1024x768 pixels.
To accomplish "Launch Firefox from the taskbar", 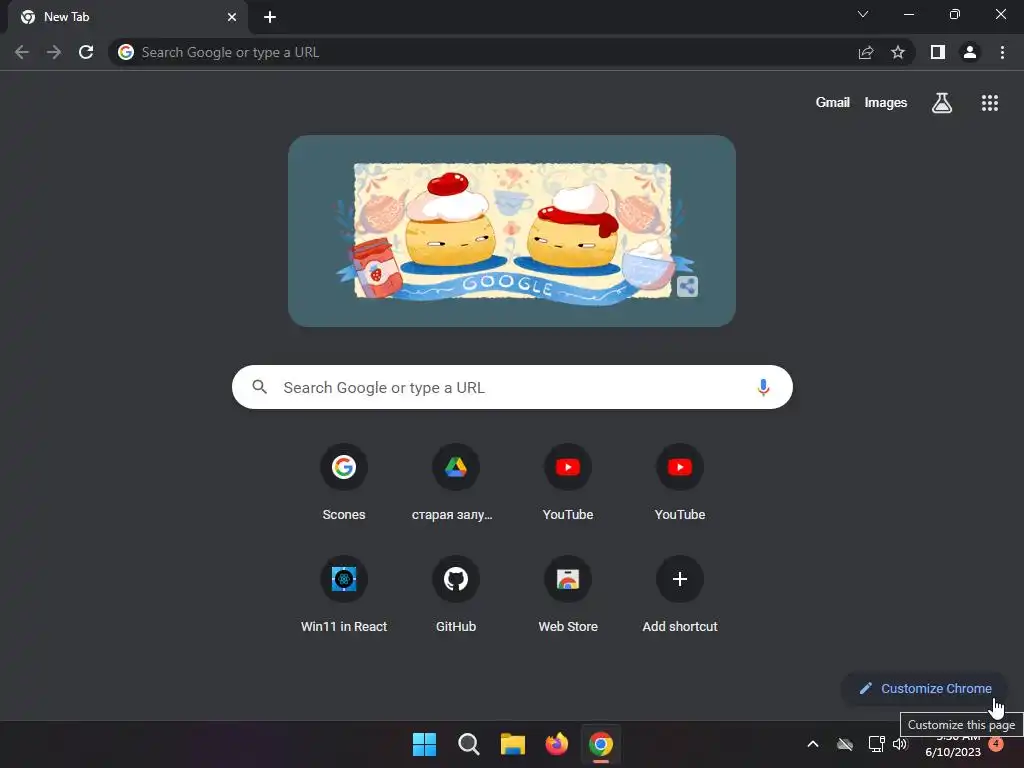I will point(556,744).
